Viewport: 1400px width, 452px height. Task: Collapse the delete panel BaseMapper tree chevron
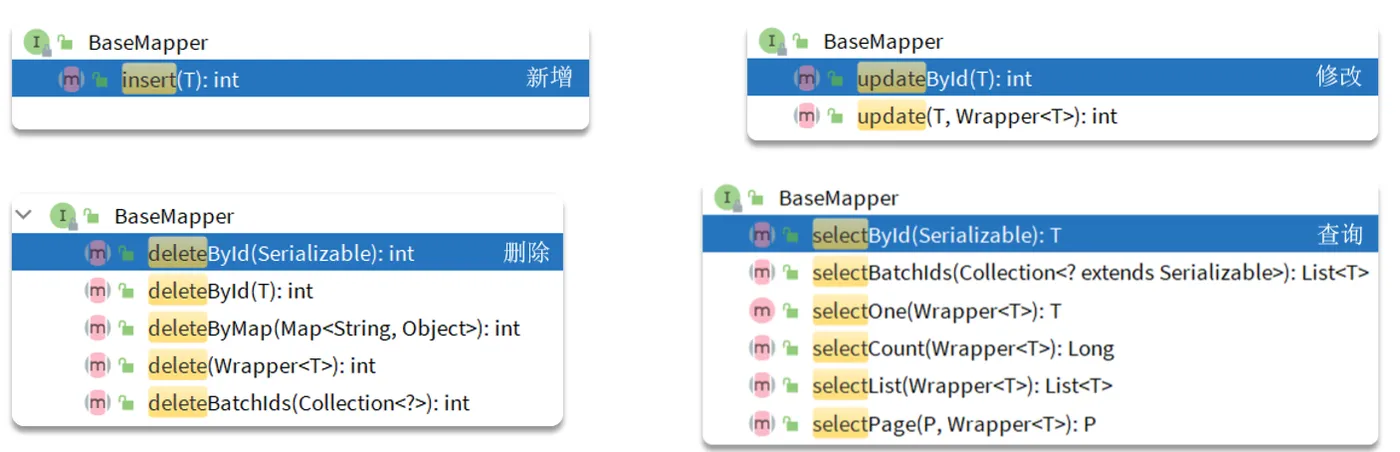pyautogui.click(x=26, y=215)
